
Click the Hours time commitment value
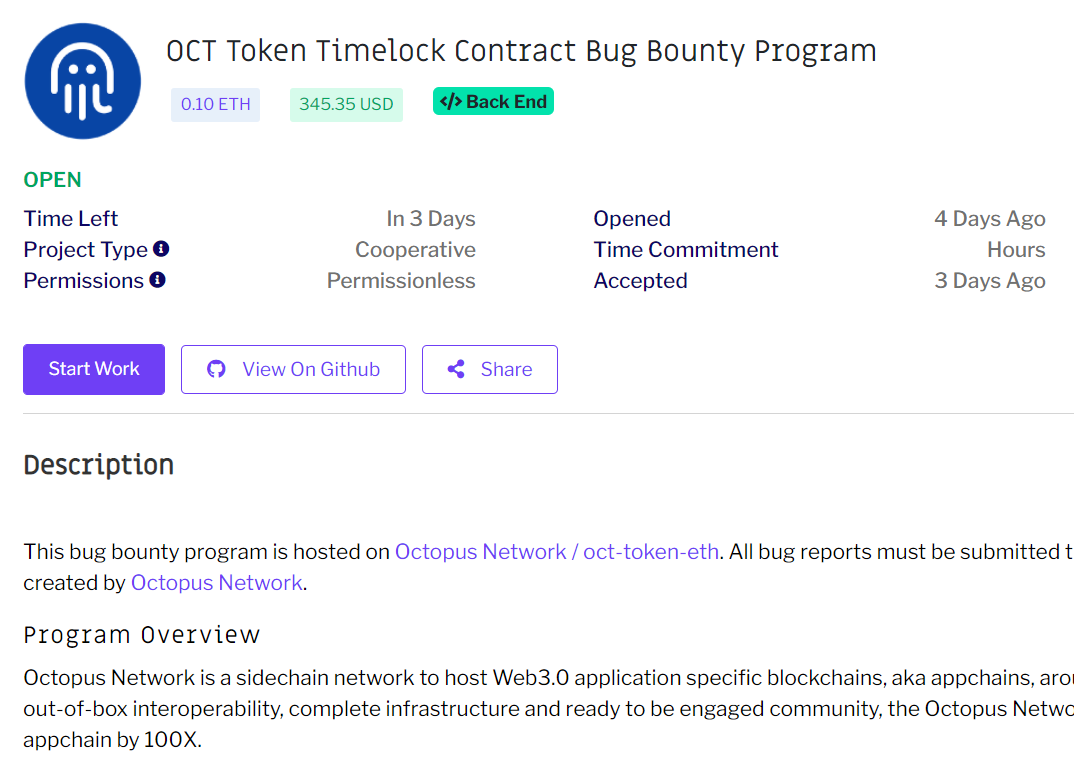pyautogui.click(x=1016, y=250)
